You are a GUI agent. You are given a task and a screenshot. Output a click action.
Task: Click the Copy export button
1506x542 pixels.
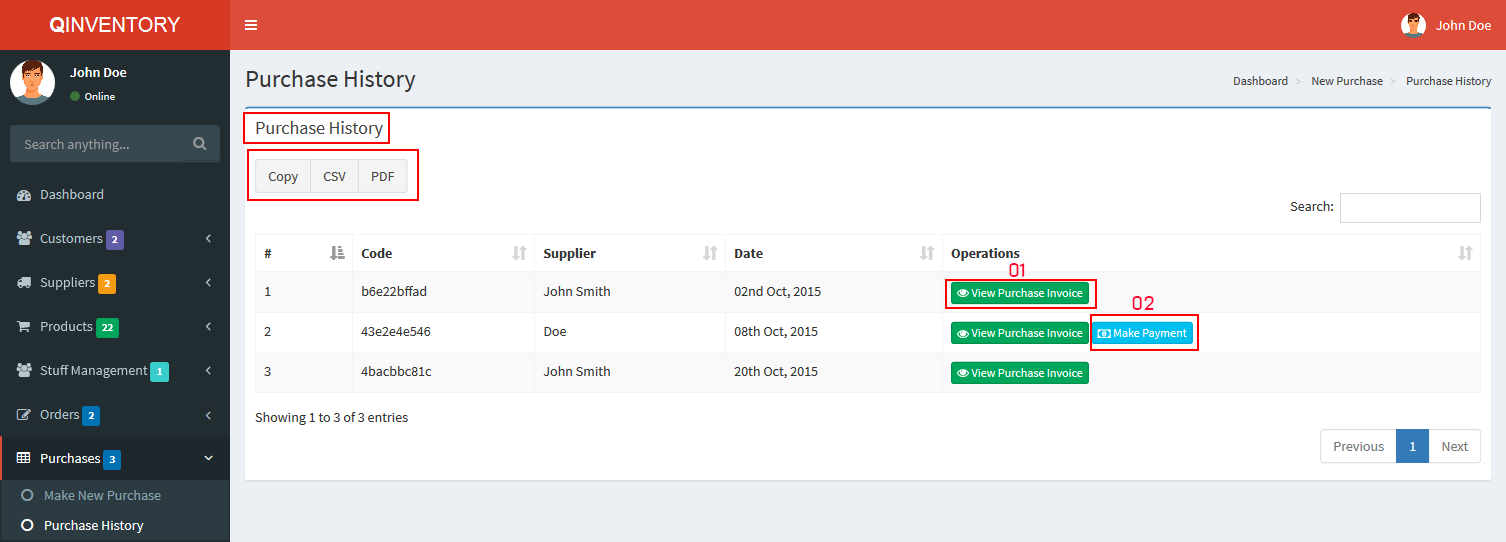coord(283,176)
